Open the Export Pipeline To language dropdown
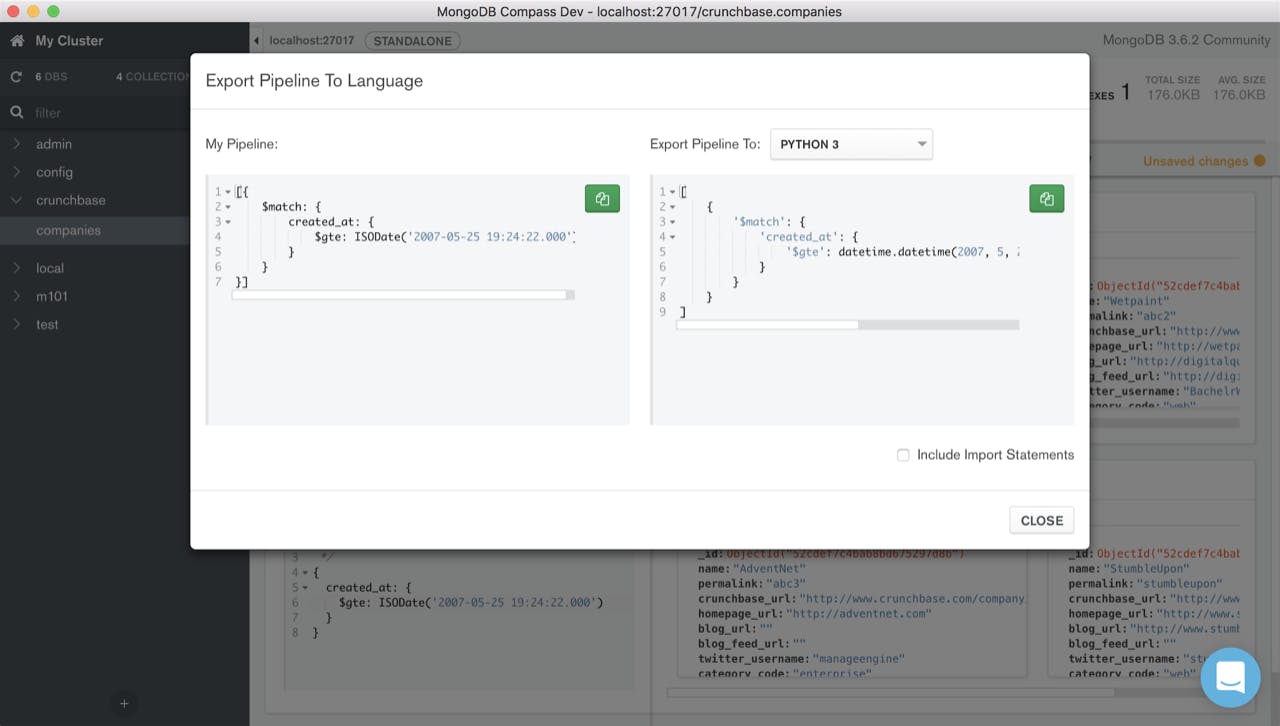The width and height of the screenshot is (1280, 726). [x=851, y=144]
